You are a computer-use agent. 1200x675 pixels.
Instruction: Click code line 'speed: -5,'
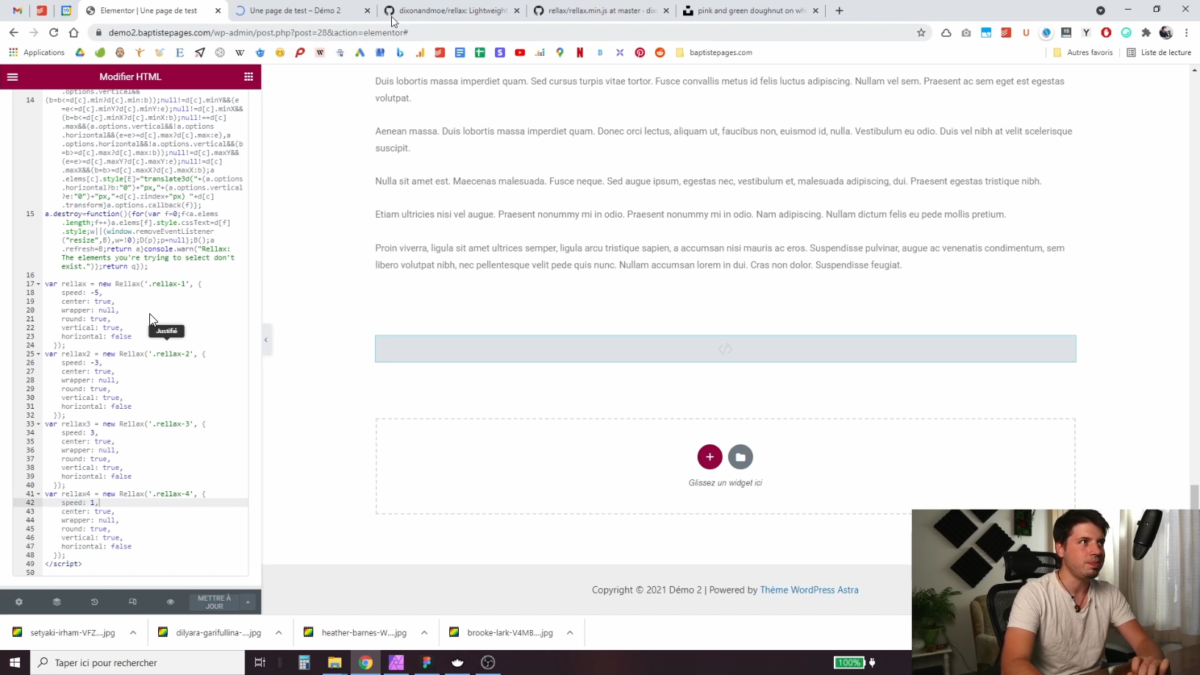(82, 293)
